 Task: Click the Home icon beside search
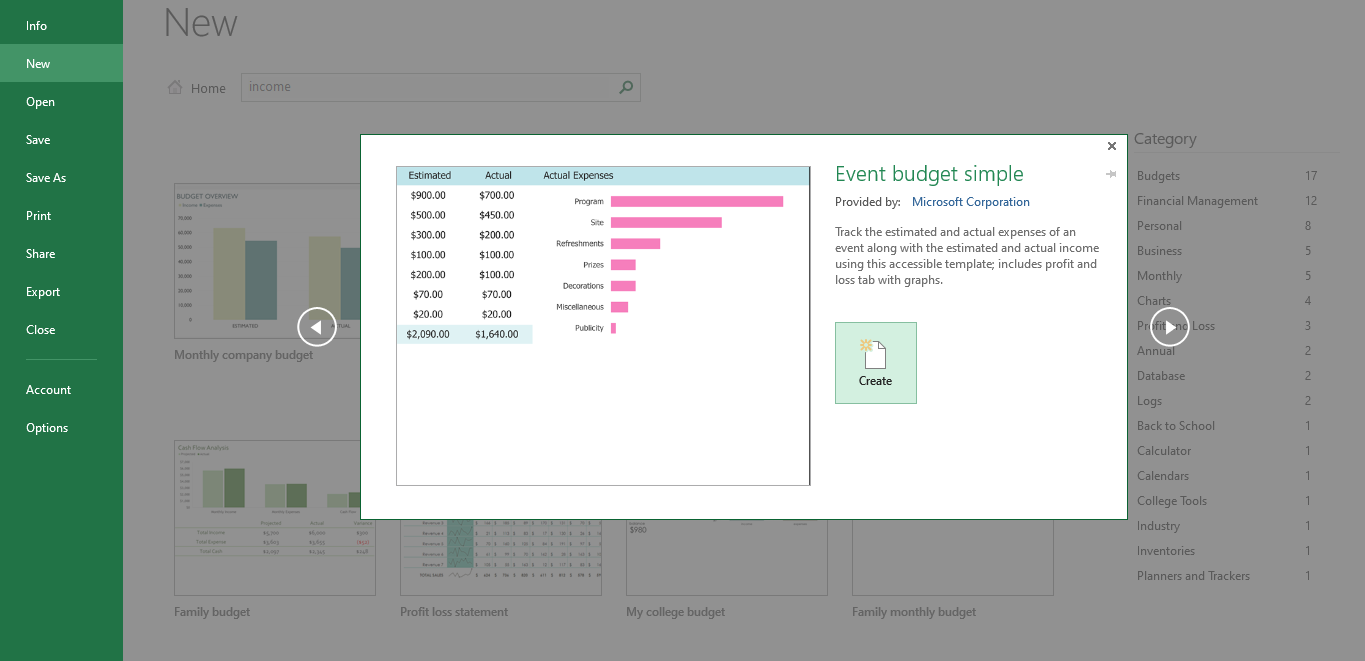(x=176, y=88)
